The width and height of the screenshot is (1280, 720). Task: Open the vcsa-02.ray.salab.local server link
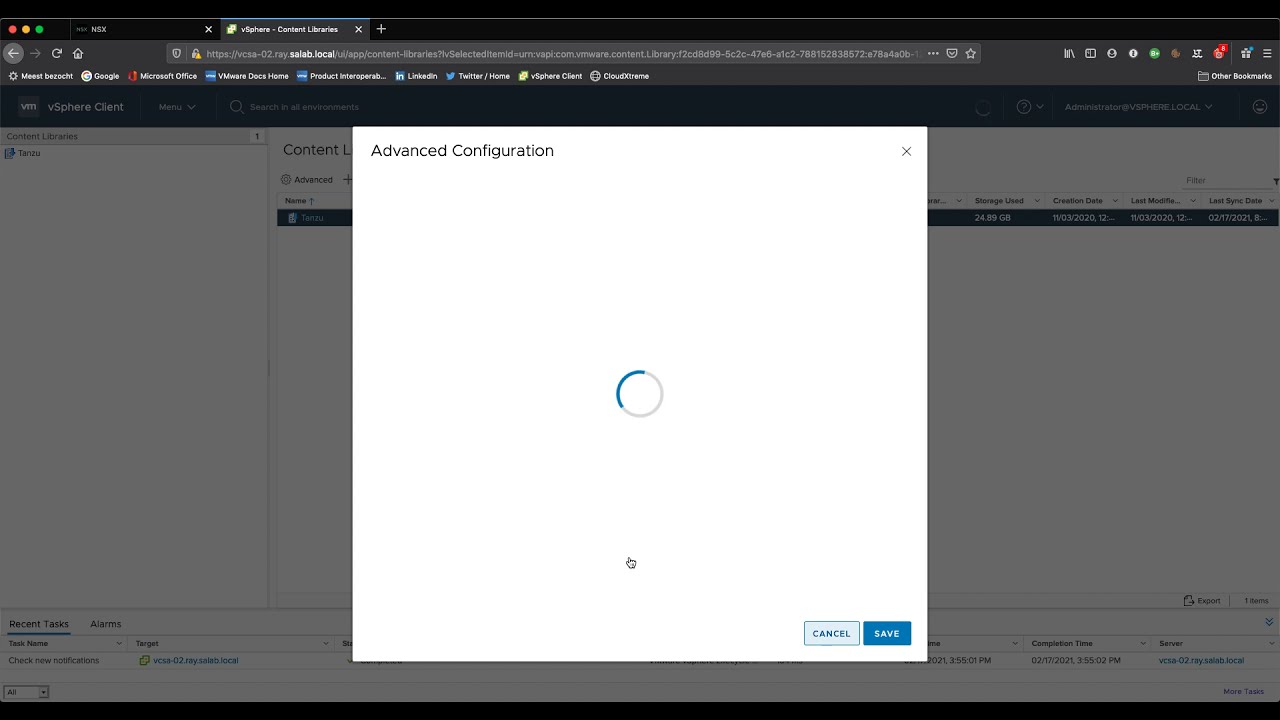point(1201,661)
